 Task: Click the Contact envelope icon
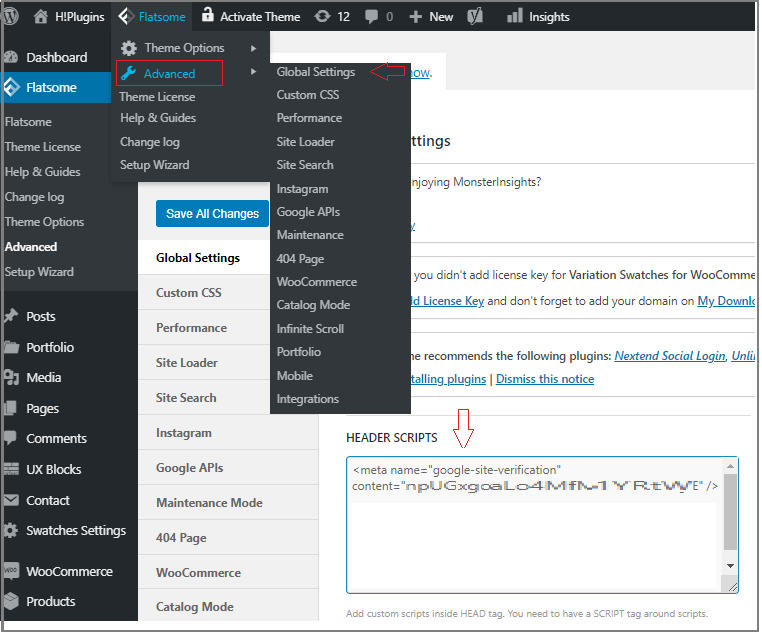tap(11, 500)
